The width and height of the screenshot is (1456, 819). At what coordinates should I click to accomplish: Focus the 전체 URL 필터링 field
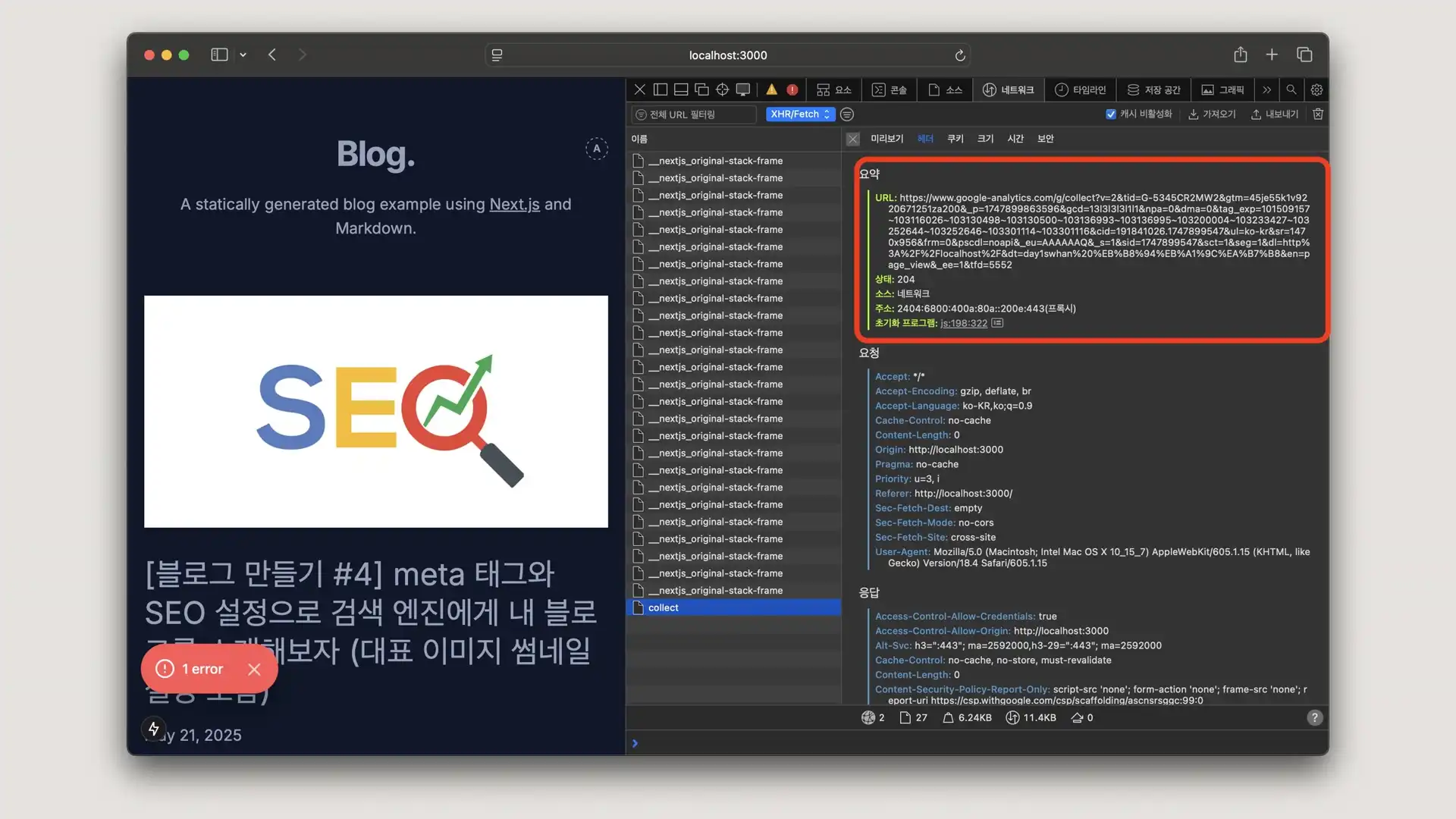694,115
